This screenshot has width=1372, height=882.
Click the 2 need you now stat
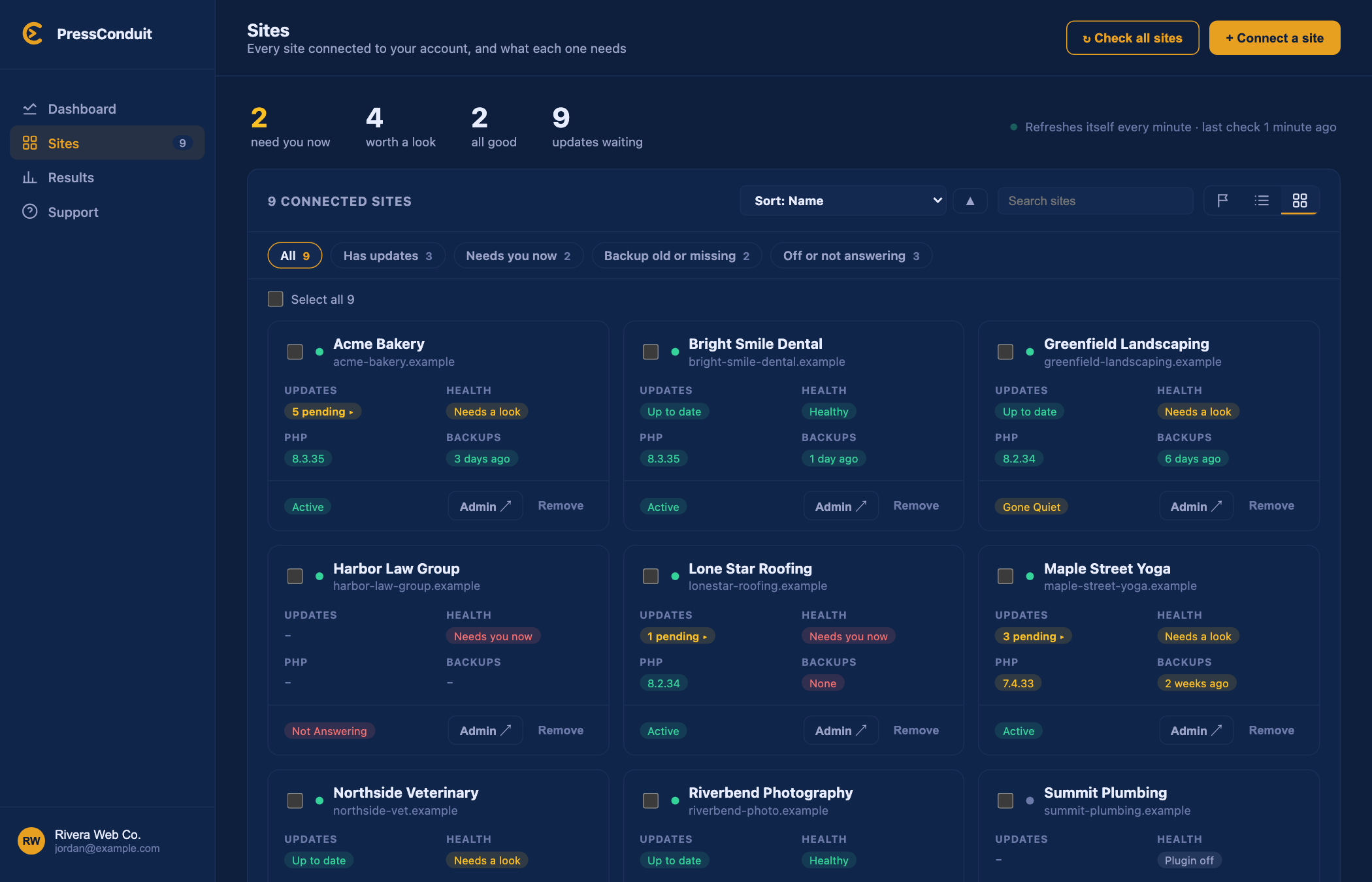(x=290, y=127)
